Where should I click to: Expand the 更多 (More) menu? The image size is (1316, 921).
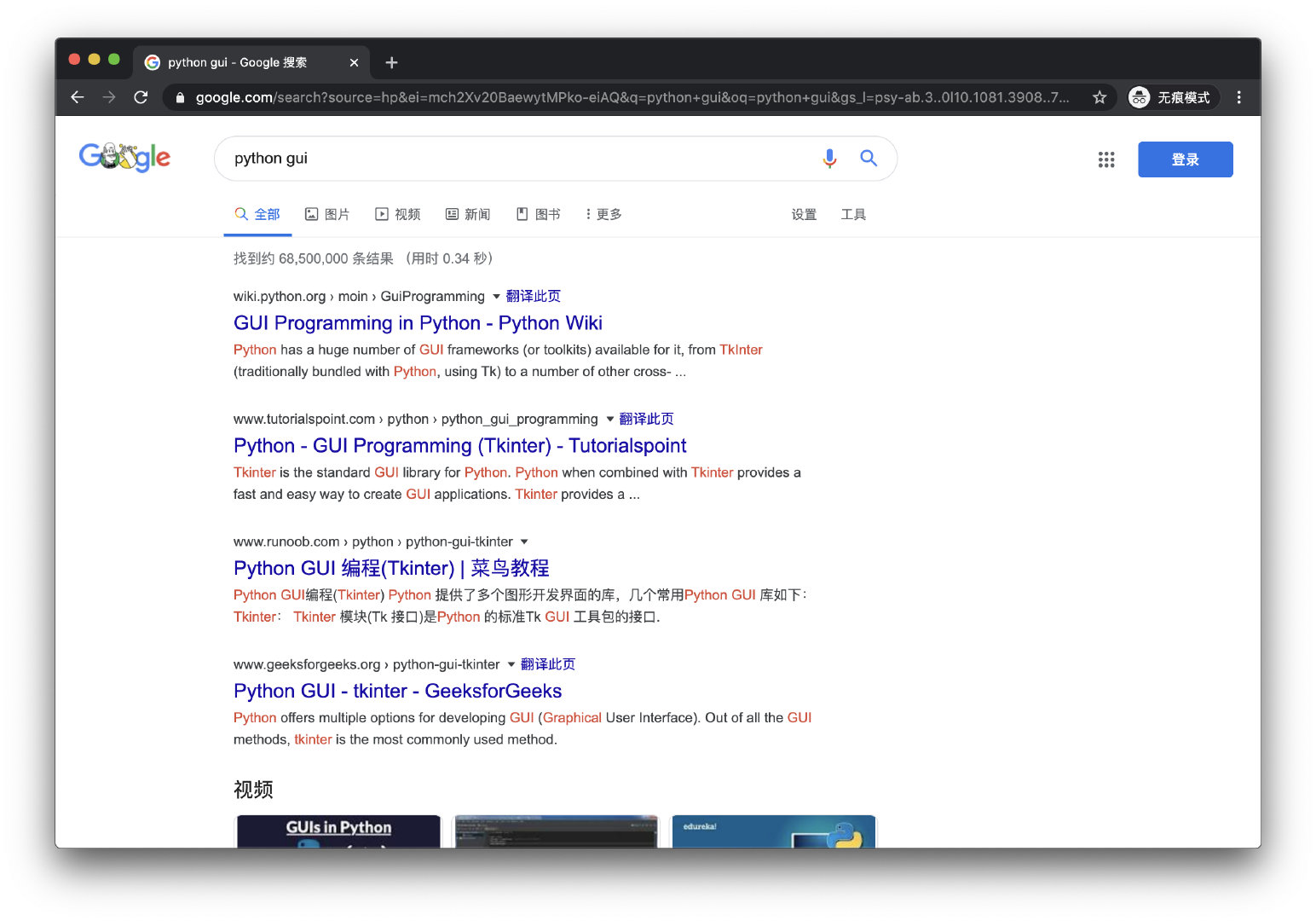pos(603,214)
